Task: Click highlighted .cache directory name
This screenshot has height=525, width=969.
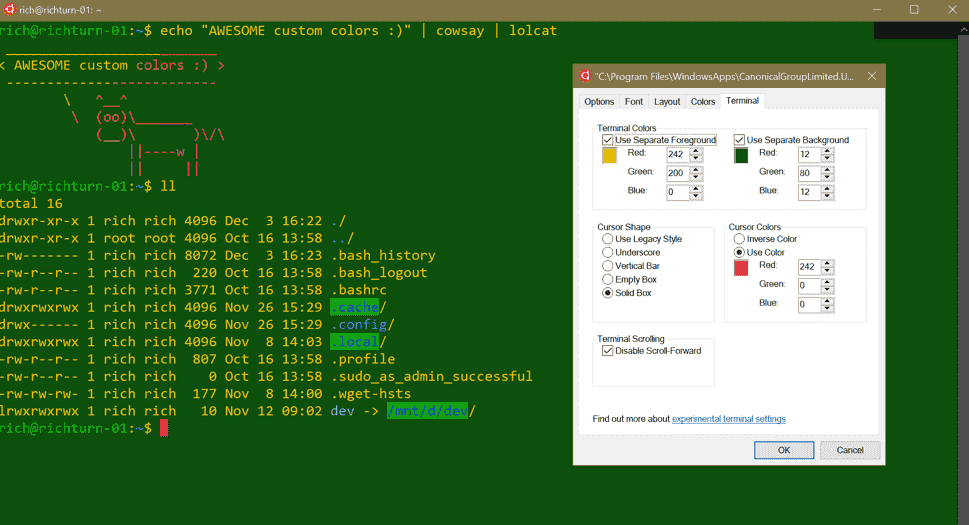Action: tap(355, 307)
